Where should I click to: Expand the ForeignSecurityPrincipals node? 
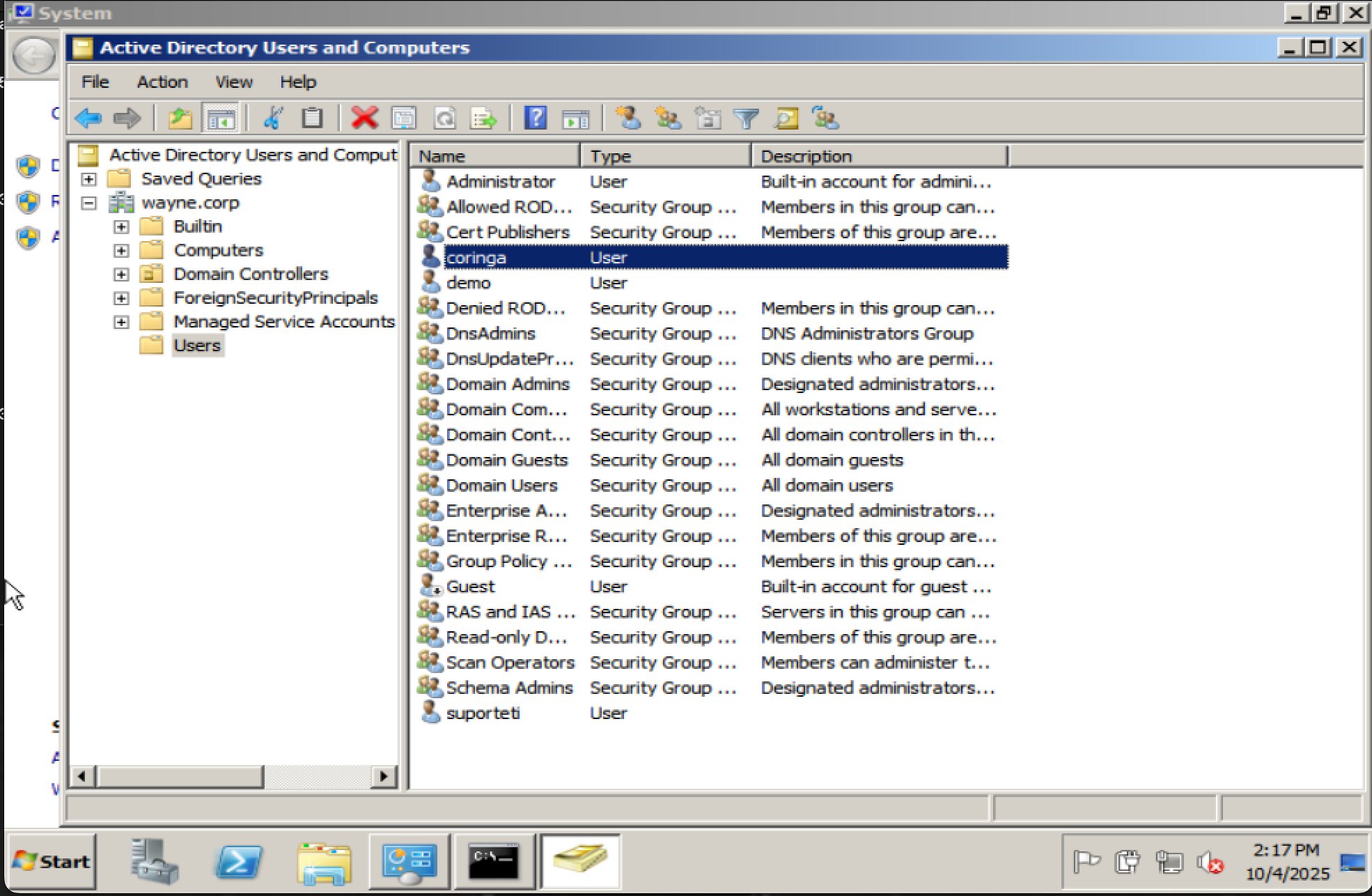[121, 298]
